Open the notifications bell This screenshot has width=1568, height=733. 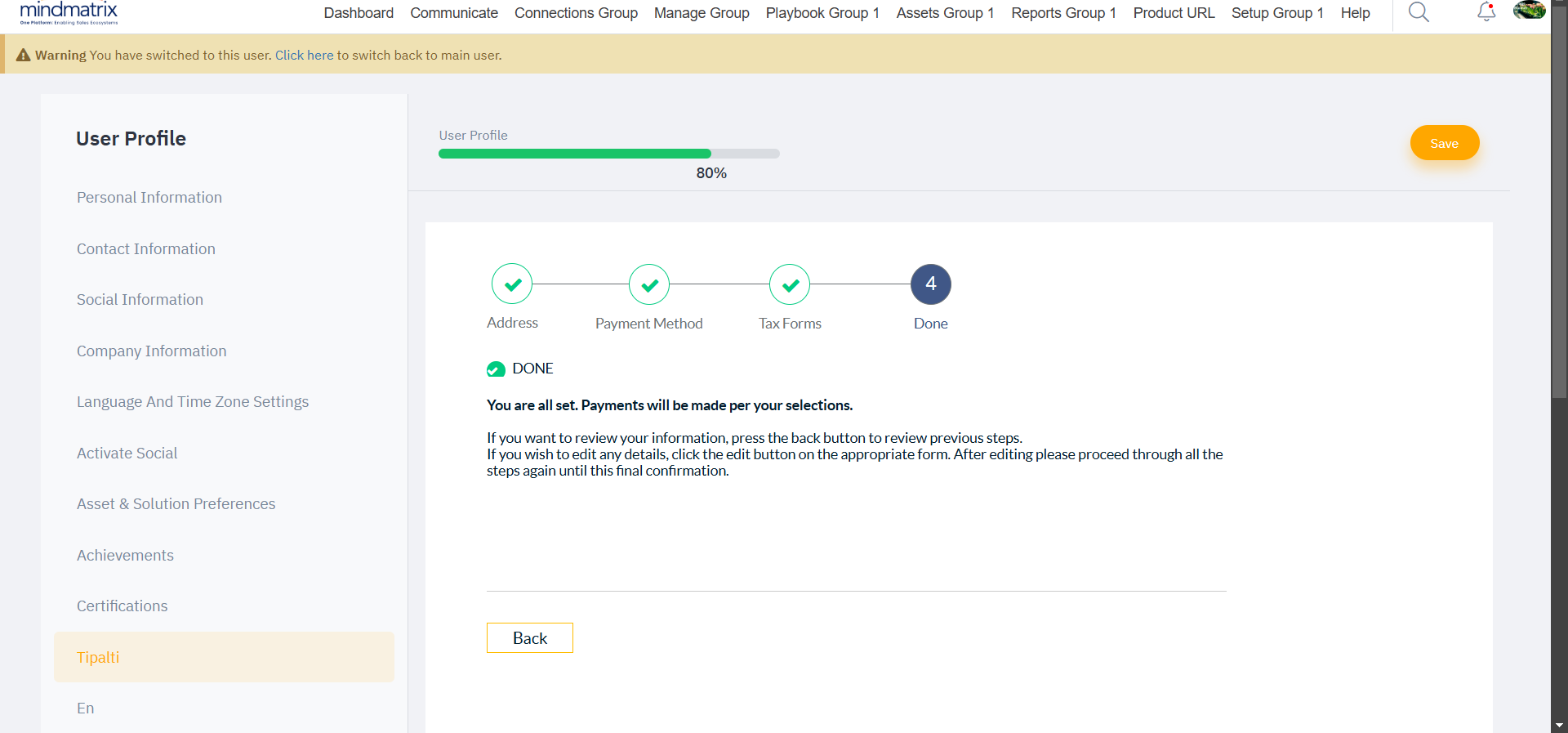click(1486, 12)
